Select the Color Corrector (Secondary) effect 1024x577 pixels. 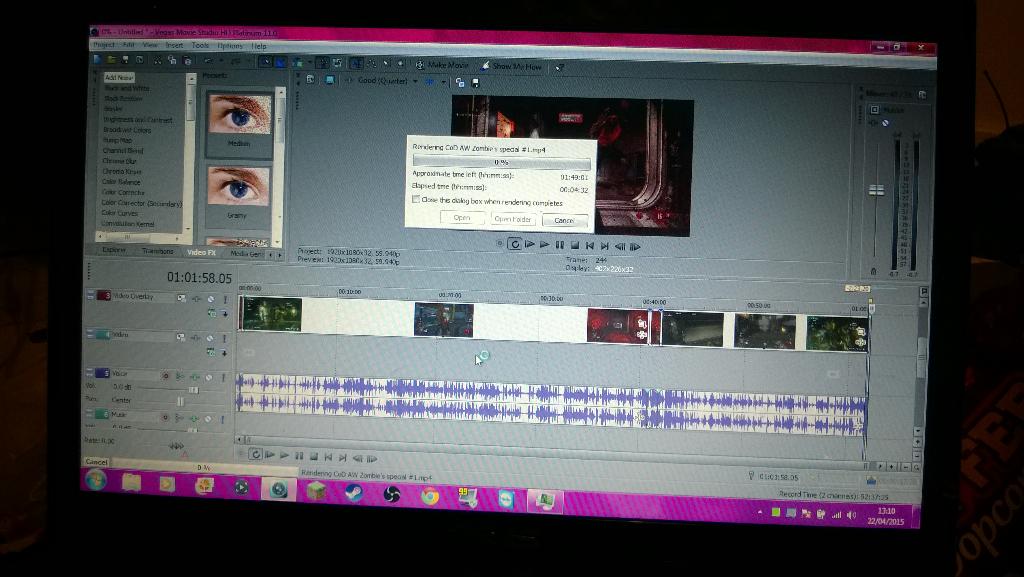pyautogui.click(x=142, y=203)
